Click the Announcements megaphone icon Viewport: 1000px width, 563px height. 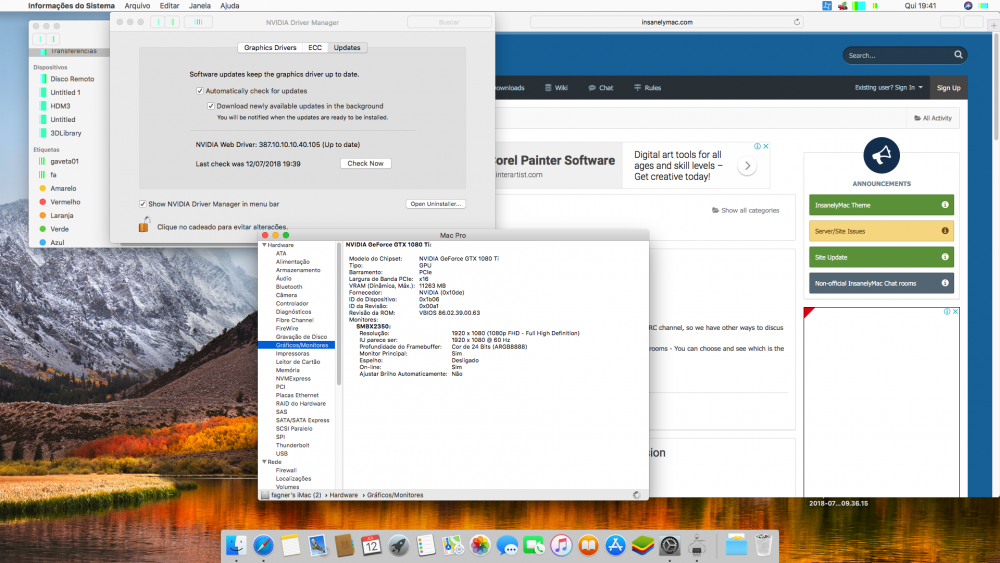(881, 155)
